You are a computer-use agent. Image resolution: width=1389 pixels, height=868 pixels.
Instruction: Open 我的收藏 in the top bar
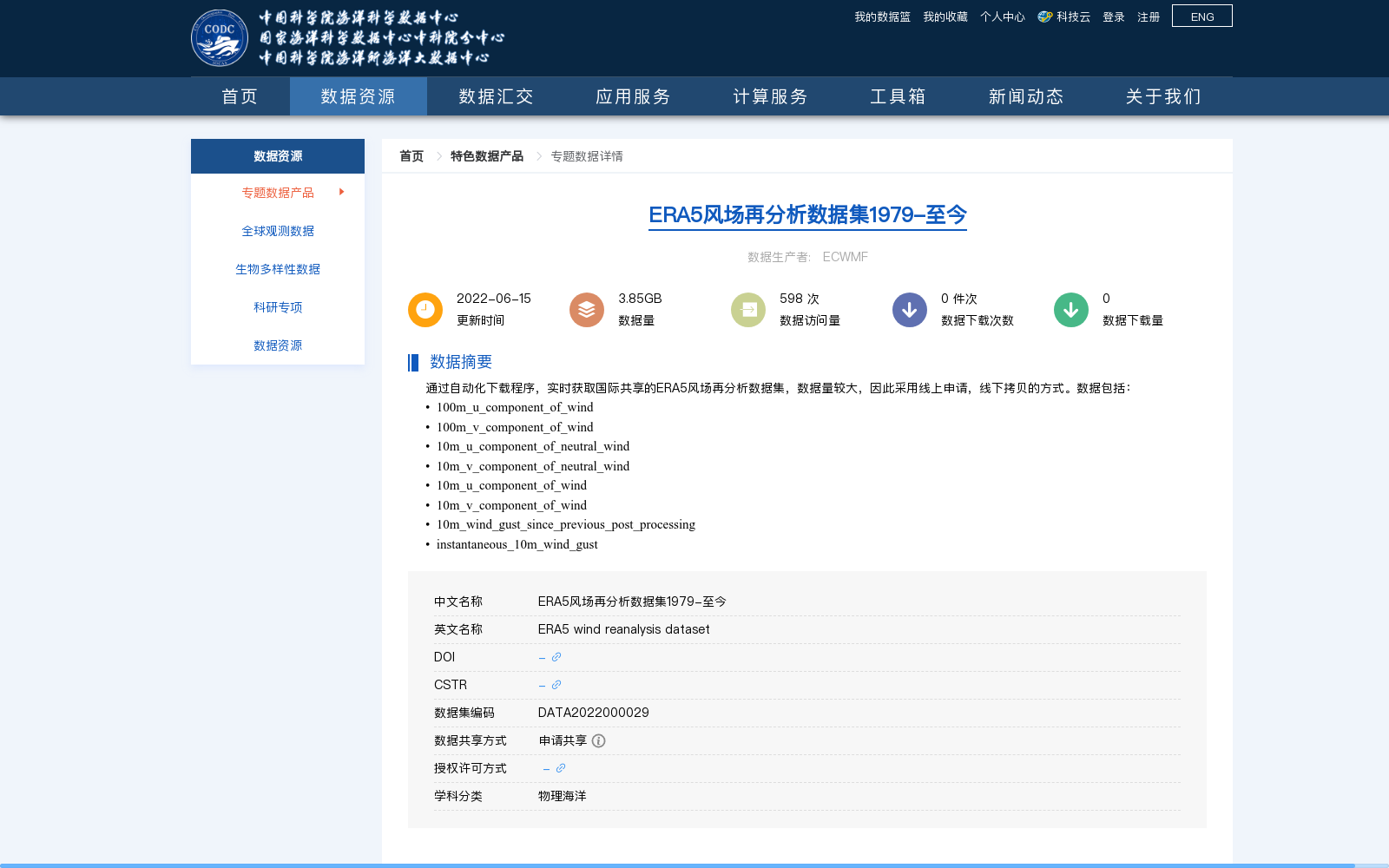click(x=945, y=16)
